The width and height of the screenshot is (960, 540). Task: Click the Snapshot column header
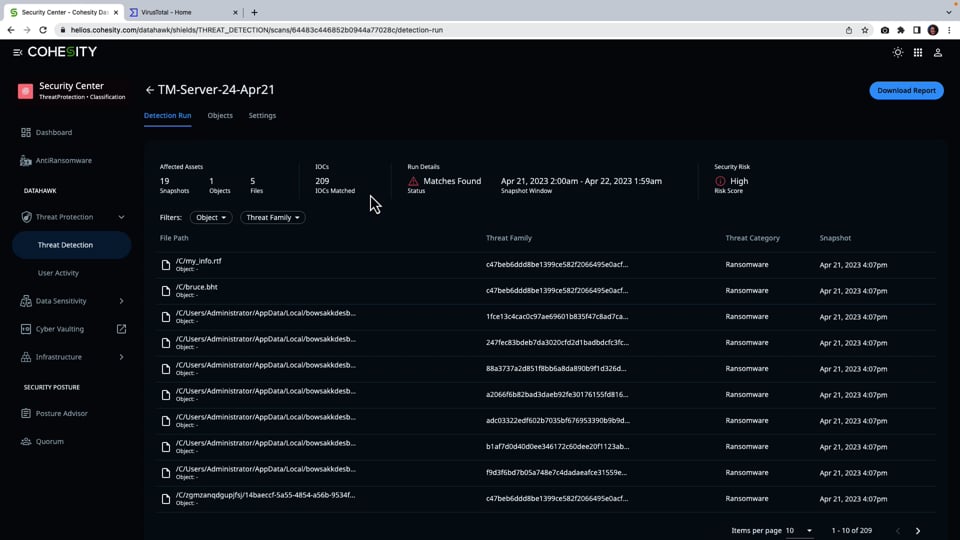[x=835, y=238]
